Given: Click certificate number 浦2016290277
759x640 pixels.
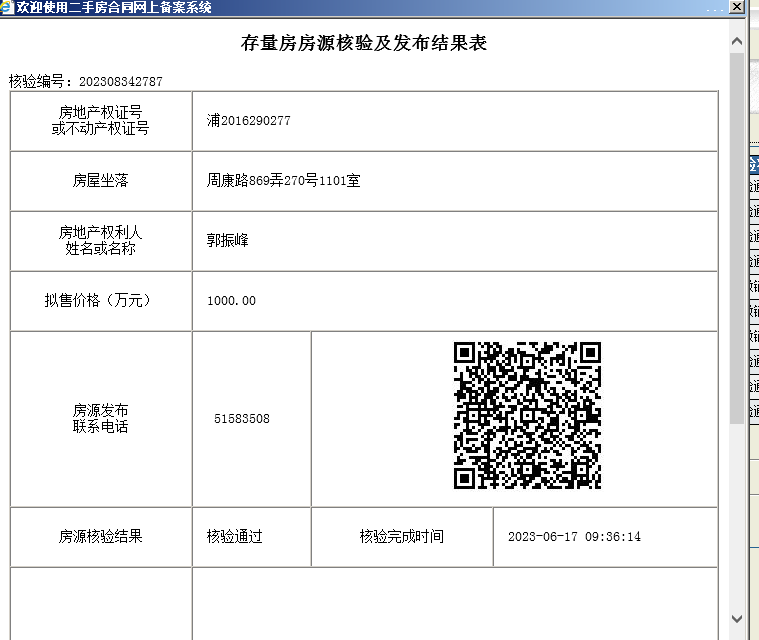Looking at the screenshot, I should pos(248,121).
